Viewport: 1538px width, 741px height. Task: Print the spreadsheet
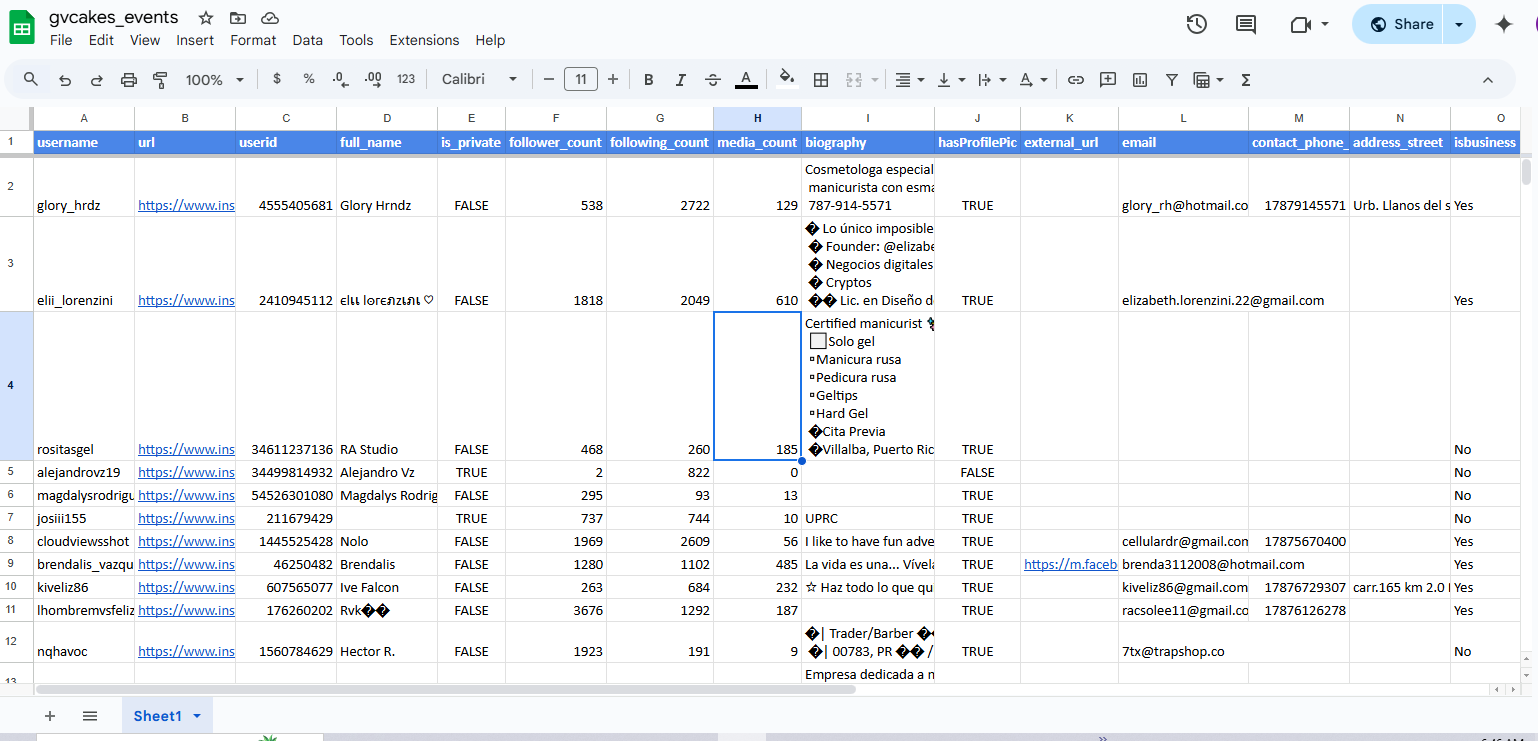(x=129, y=79)
